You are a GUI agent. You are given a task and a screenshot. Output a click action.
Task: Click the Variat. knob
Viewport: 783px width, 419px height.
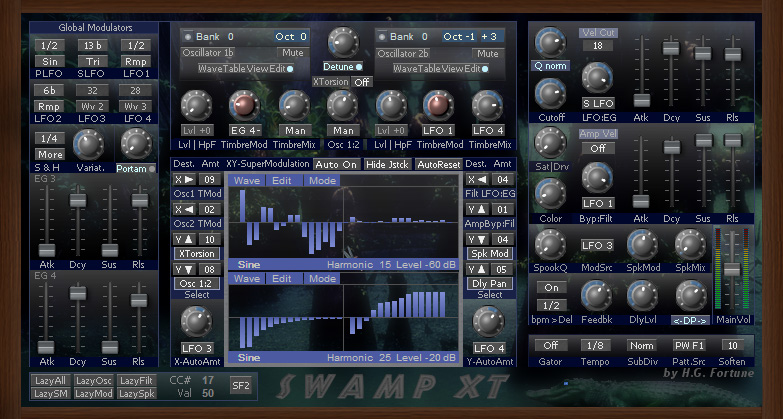[x=88, y=144]
